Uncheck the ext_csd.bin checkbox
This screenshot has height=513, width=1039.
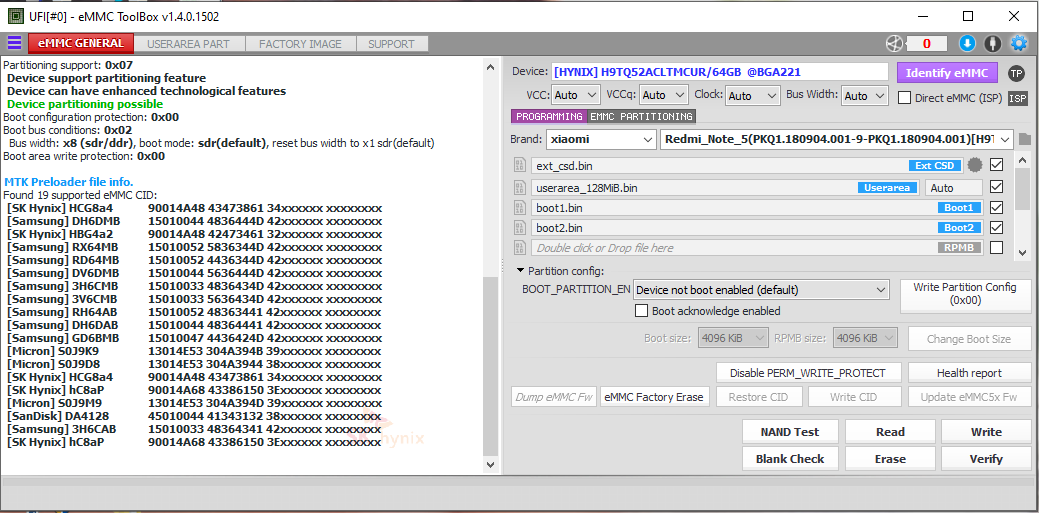(997, 164)
